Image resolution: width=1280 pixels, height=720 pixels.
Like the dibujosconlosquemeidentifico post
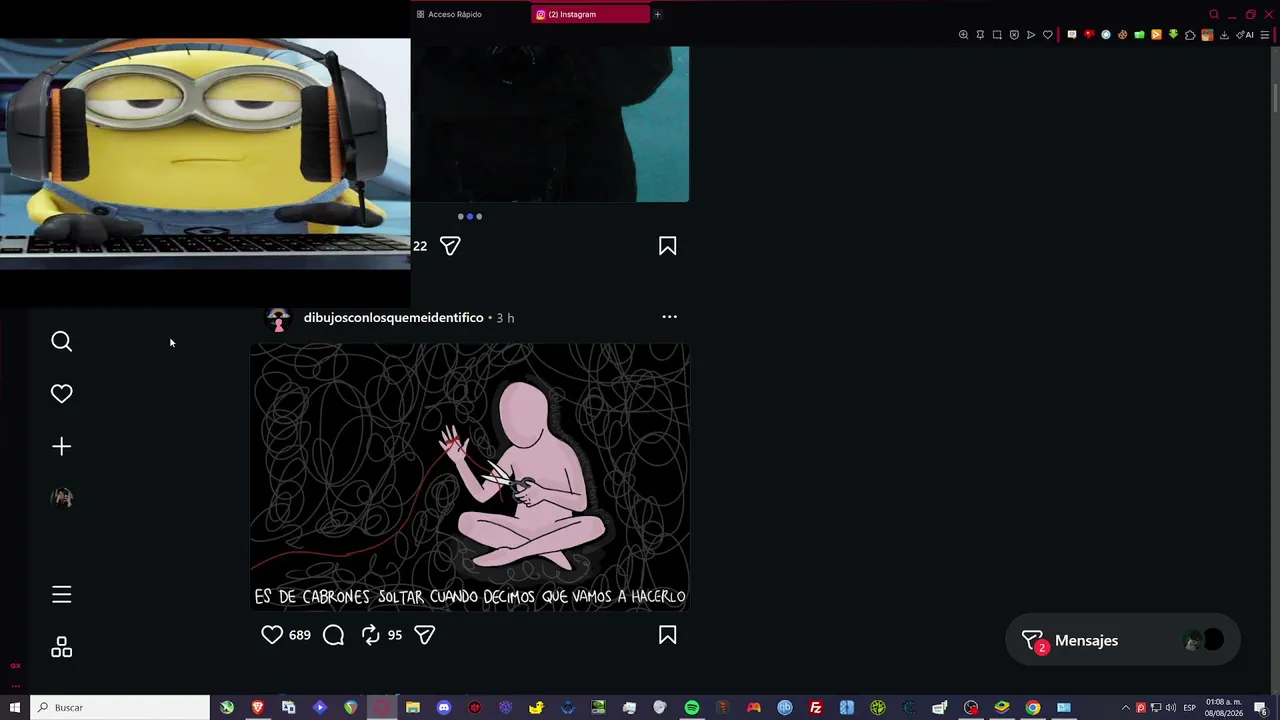[x=272, y=635]
